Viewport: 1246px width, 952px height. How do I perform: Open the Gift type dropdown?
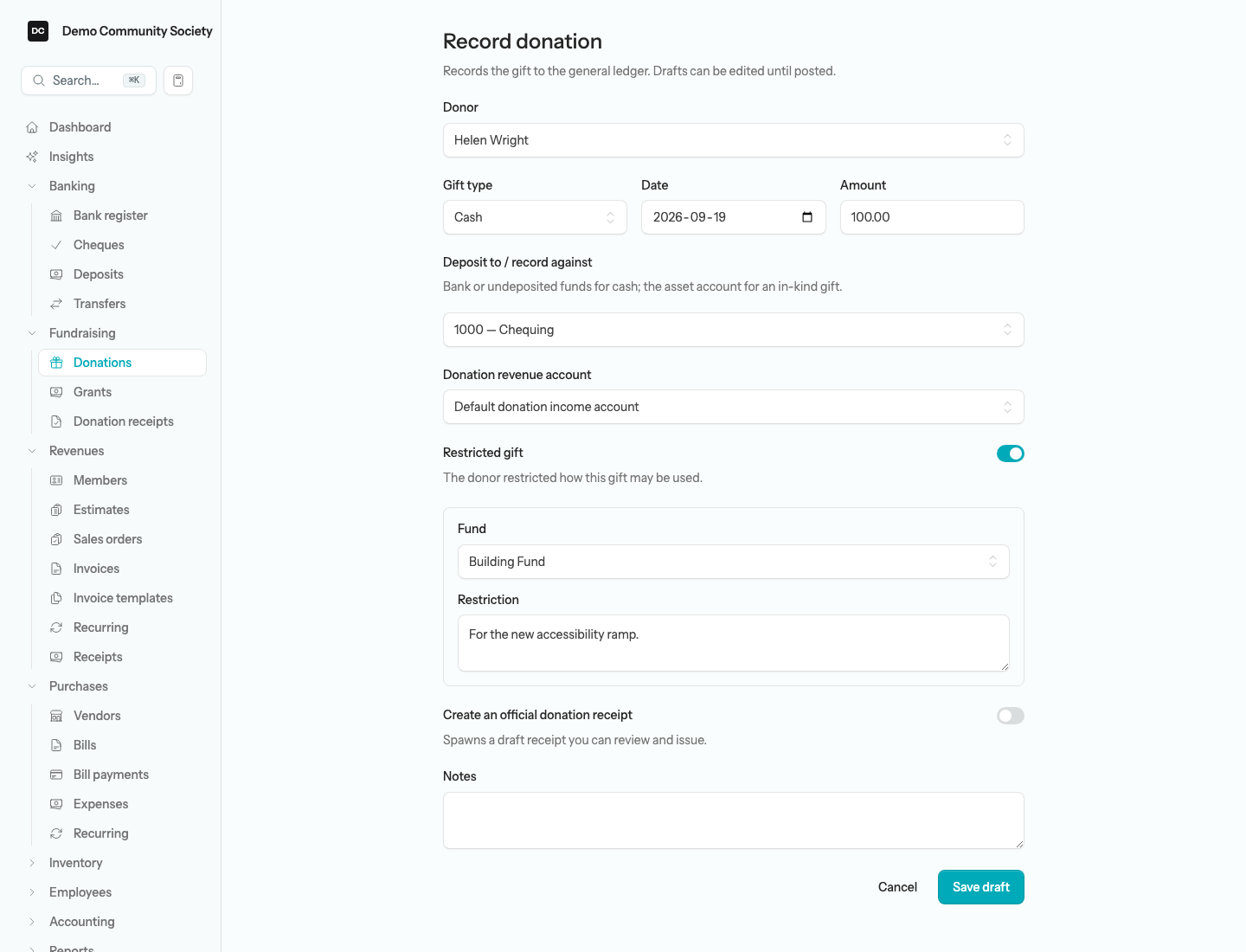coord(535,217)
